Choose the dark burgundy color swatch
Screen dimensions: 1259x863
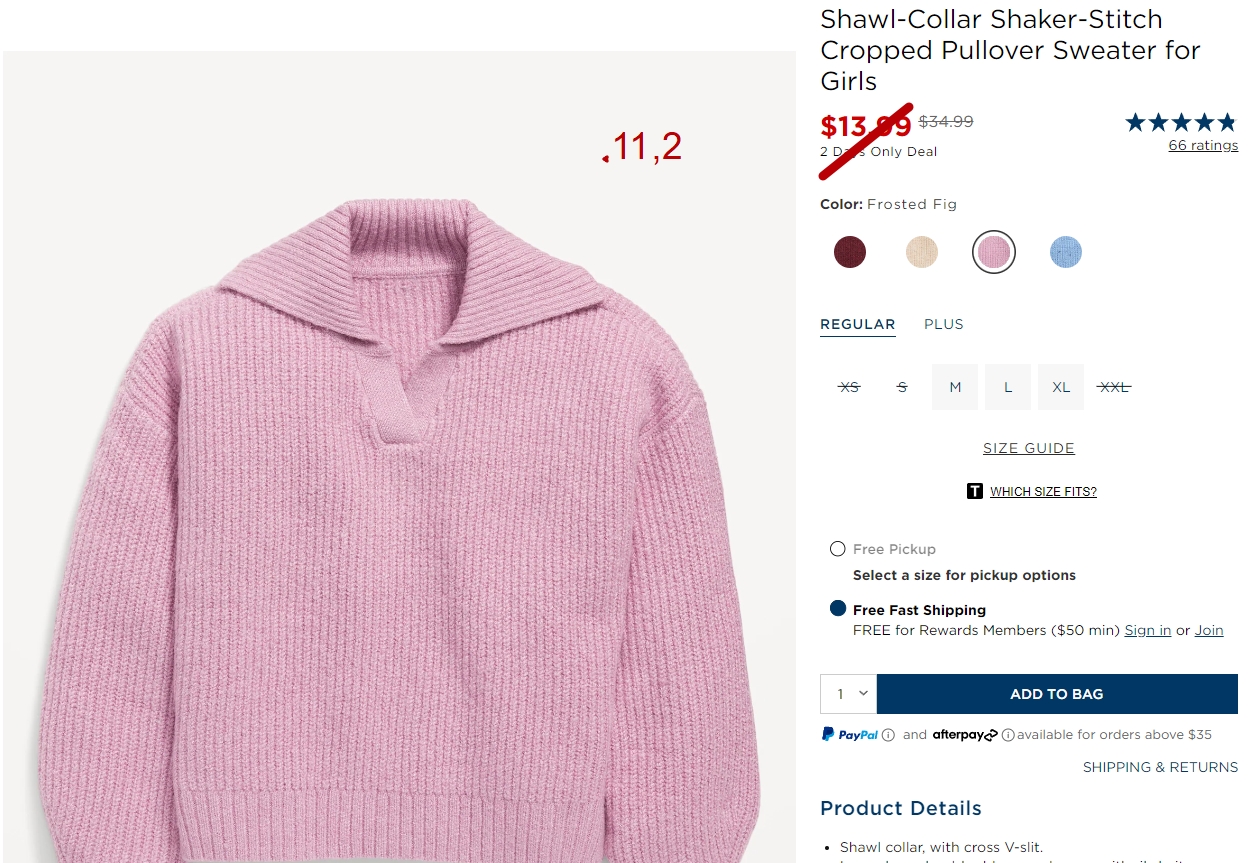(x=850, y=252)
